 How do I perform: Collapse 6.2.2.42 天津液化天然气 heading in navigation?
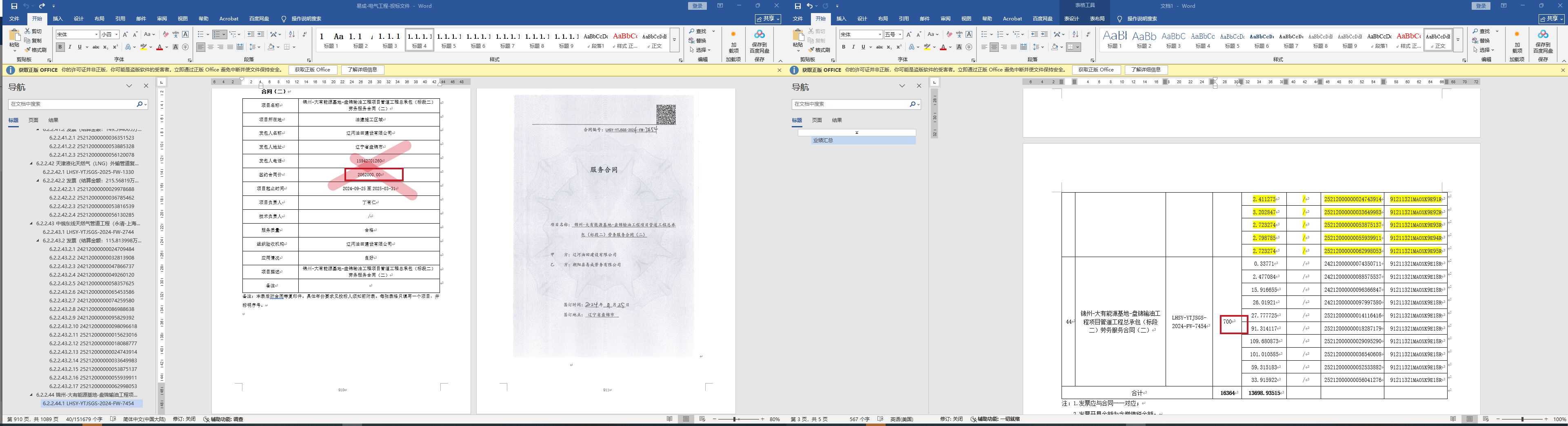tap(32, 164)
